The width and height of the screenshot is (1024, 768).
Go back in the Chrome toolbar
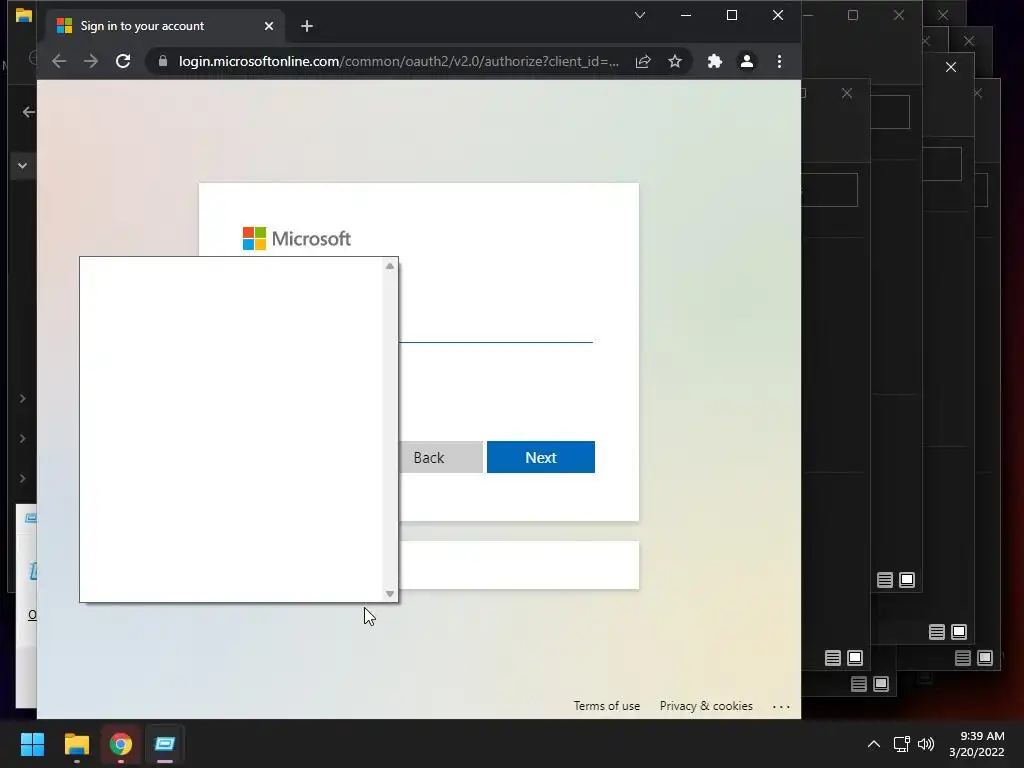coord(59,61)
